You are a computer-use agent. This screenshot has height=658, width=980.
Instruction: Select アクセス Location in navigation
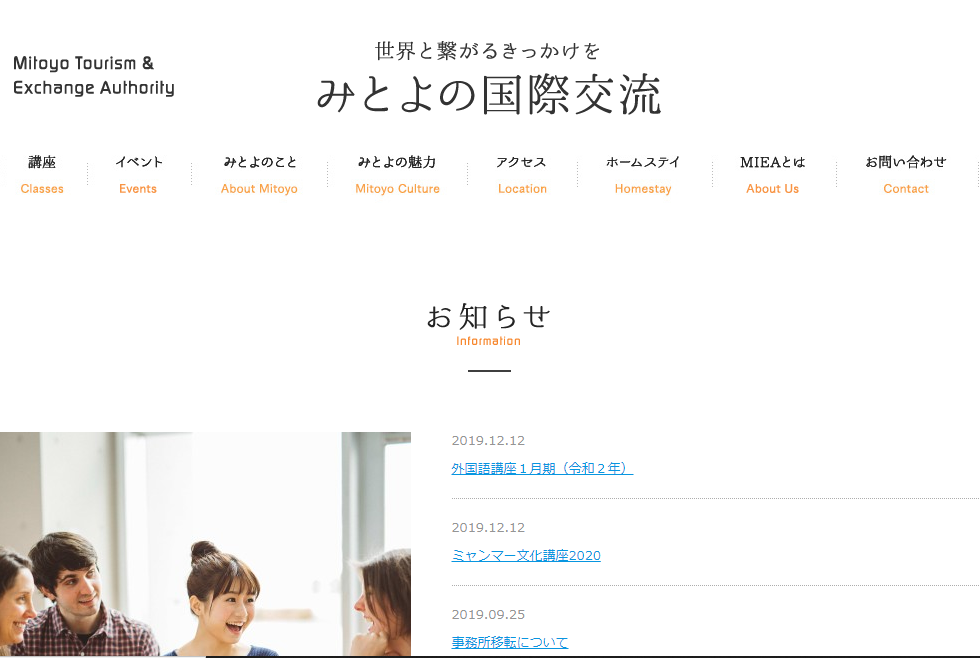coord(522,175)
